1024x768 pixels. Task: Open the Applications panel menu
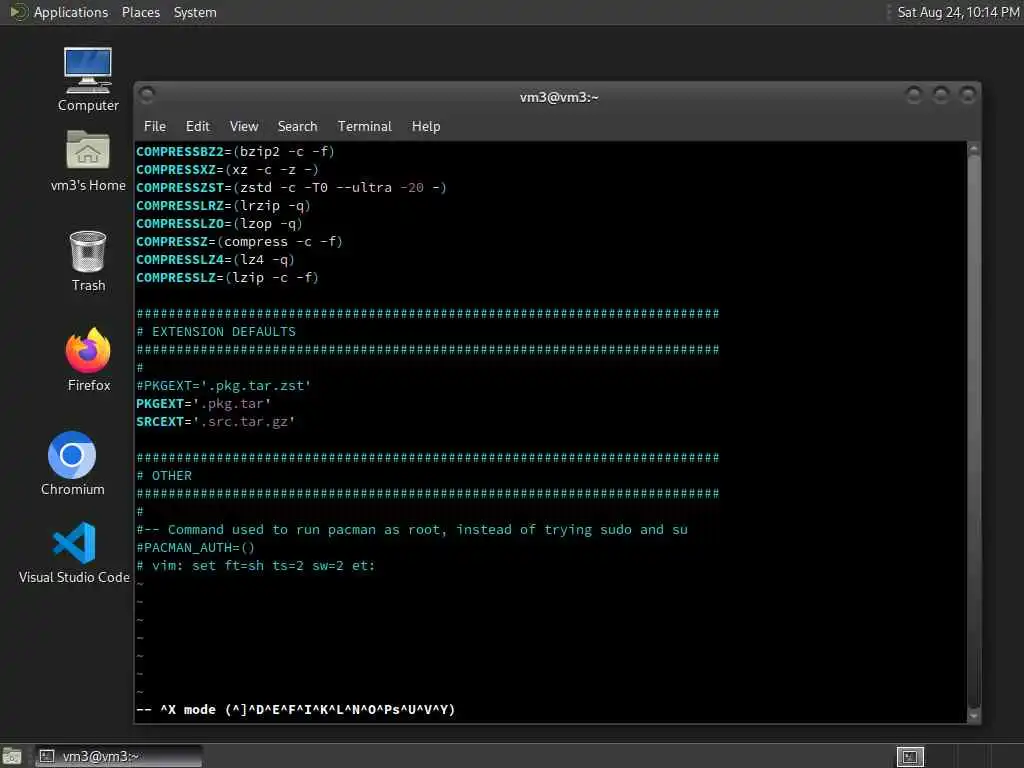71,12
